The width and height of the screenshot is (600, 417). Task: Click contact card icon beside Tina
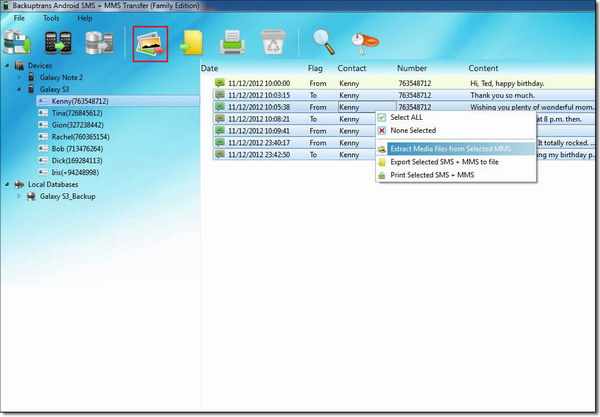[x=43, y=113]
